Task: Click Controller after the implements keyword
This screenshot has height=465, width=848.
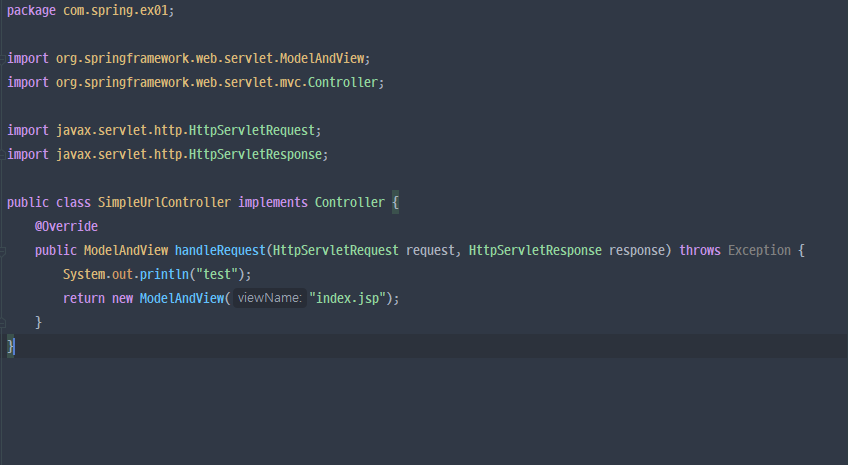Action: coord(349,202)
